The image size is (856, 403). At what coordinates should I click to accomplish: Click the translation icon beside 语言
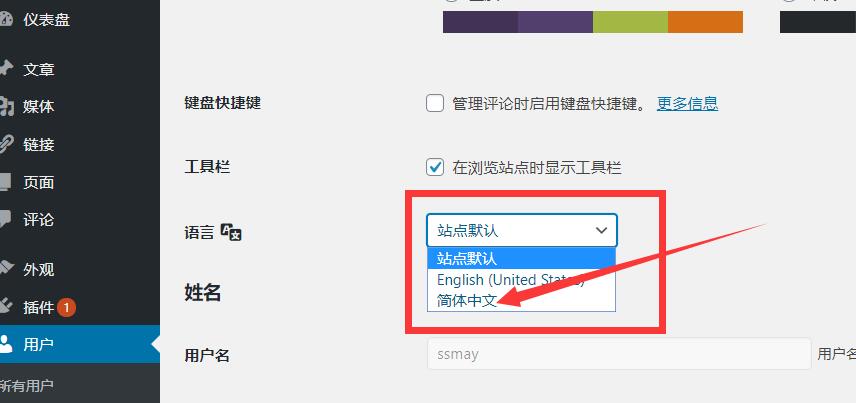tap(231, 232)
